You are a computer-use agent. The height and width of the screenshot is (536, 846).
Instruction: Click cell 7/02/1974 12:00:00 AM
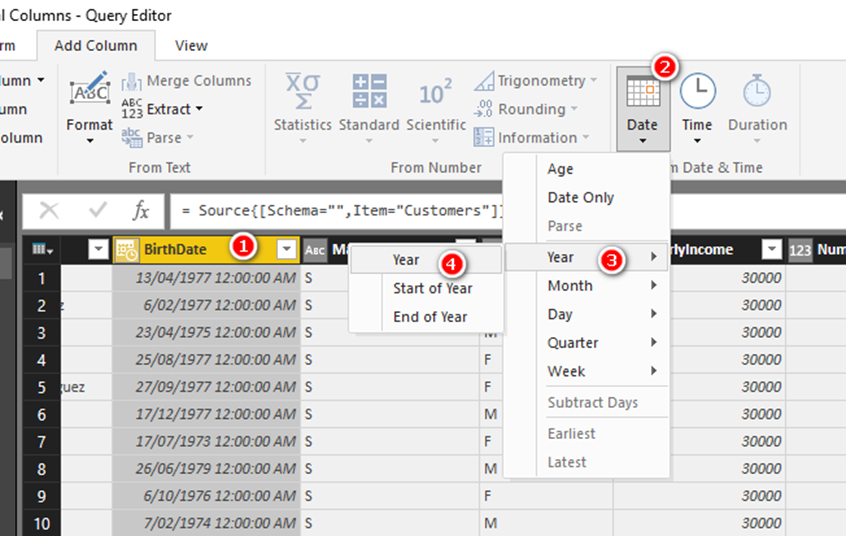(206, 524)
